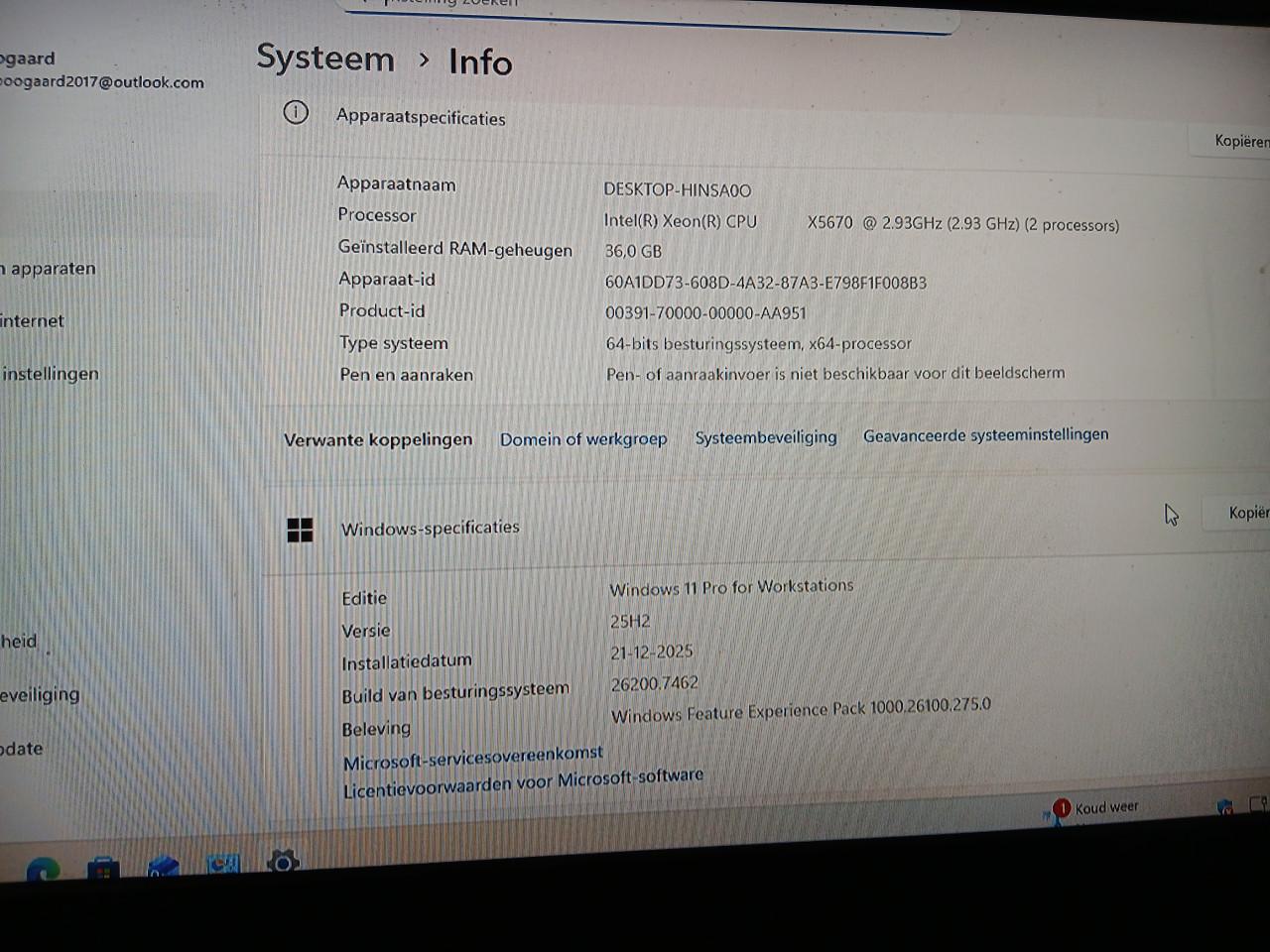Launch Microsoft Edge from the taskbar
The width and height of the screenshot is (1270, 952).
[42, 865]
